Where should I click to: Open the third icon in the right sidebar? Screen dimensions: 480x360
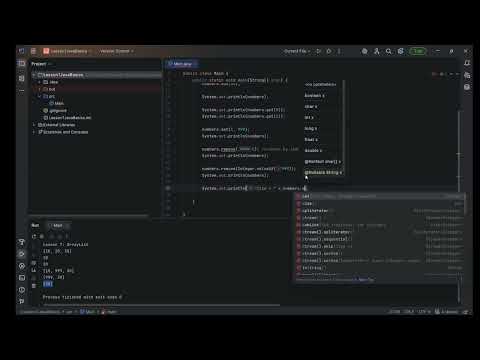(467, 87)
